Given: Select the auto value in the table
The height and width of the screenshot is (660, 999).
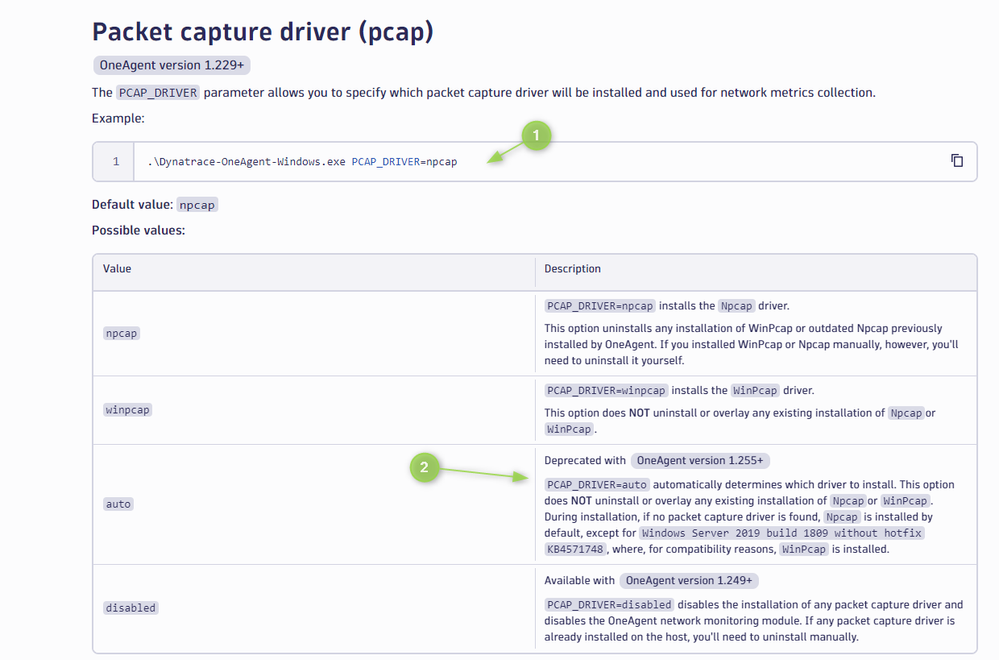Looking at the screenshot, I should click(x=118, y=504).
